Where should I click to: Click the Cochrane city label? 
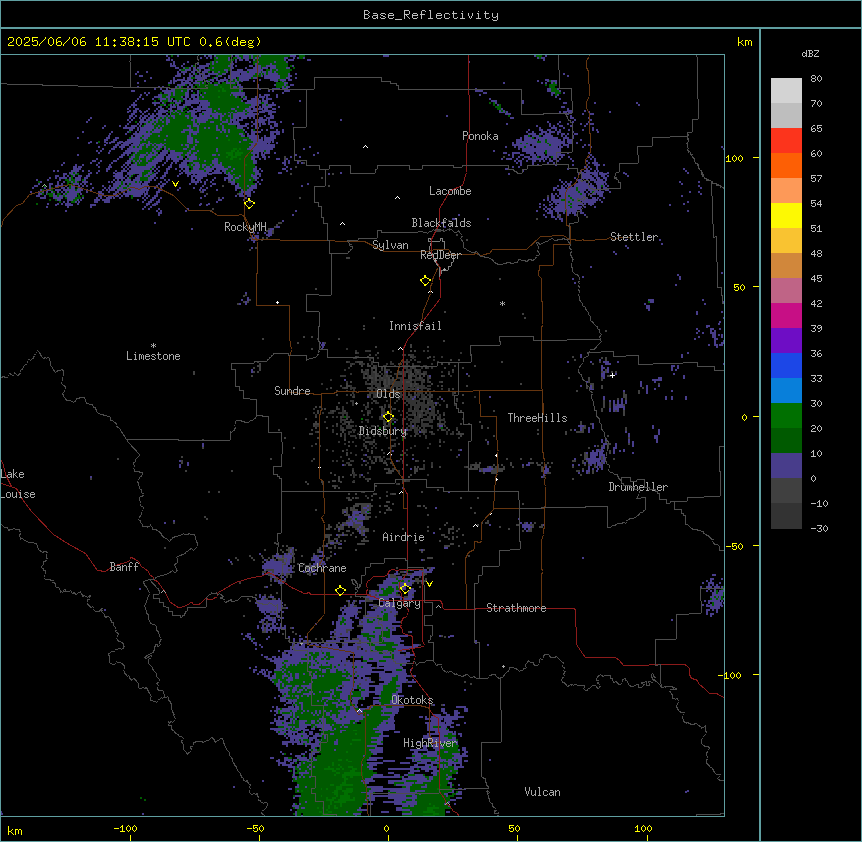coord(322,568)
